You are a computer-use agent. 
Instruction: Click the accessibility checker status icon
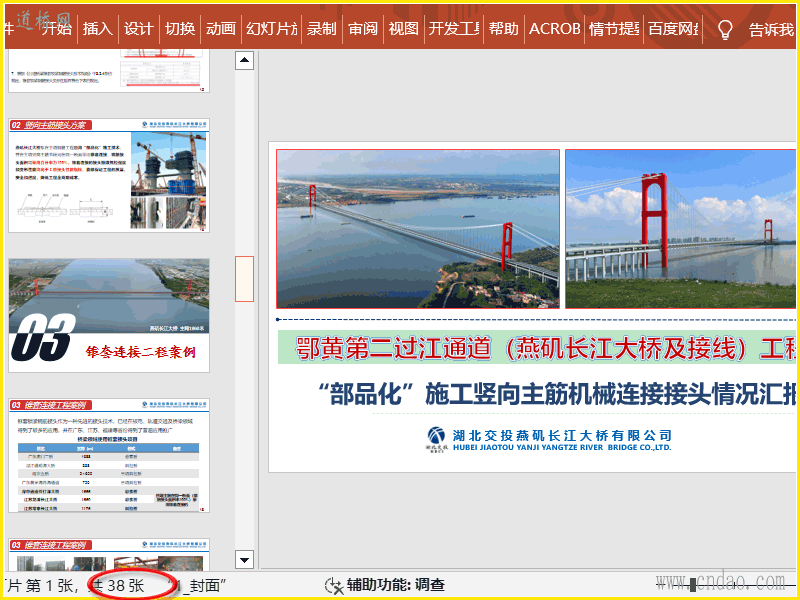click(334, 586)
